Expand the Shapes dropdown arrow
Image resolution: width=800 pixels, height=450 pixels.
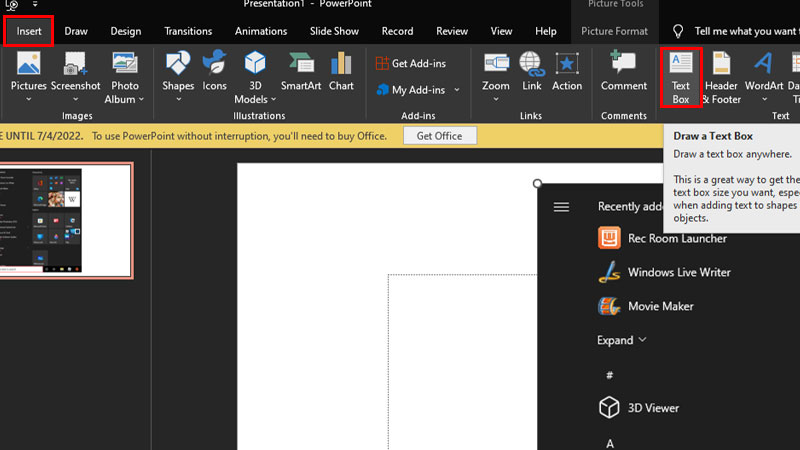[178, 99]
